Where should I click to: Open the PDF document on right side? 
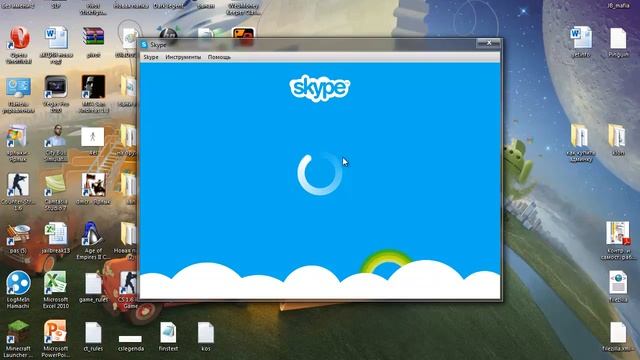click(x=618, y=240)
